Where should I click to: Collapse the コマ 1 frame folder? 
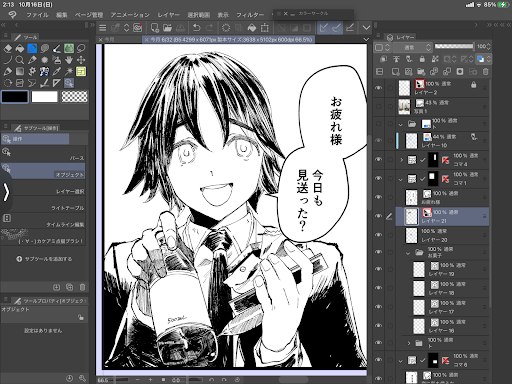(401, 179)
